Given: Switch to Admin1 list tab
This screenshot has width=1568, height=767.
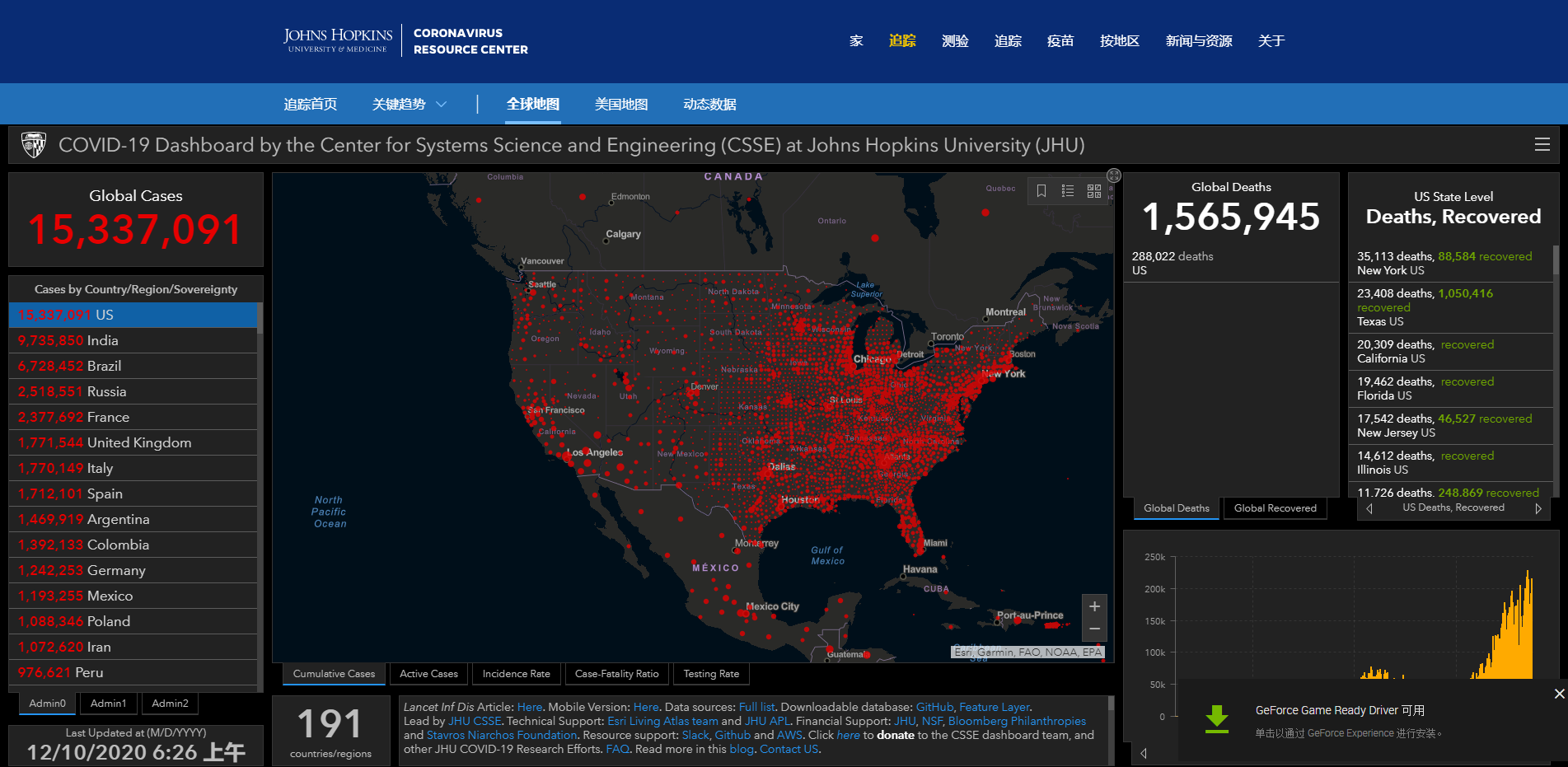Looking at the screenshot, I should pos(109,704).
